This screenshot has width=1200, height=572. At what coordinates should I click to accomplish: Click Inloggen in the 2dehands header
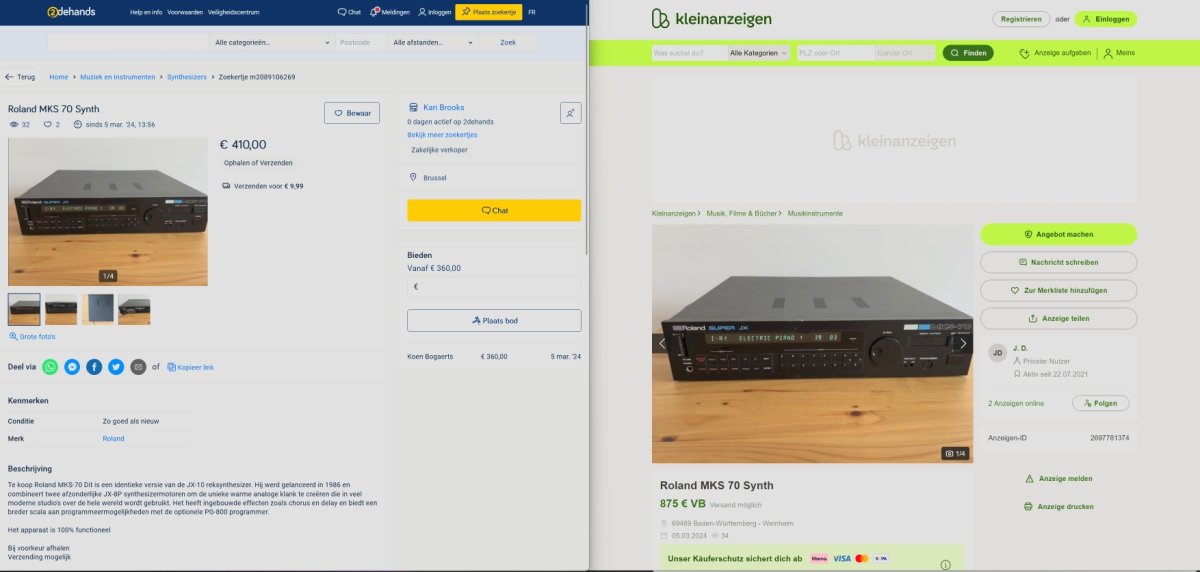(434, 12)
